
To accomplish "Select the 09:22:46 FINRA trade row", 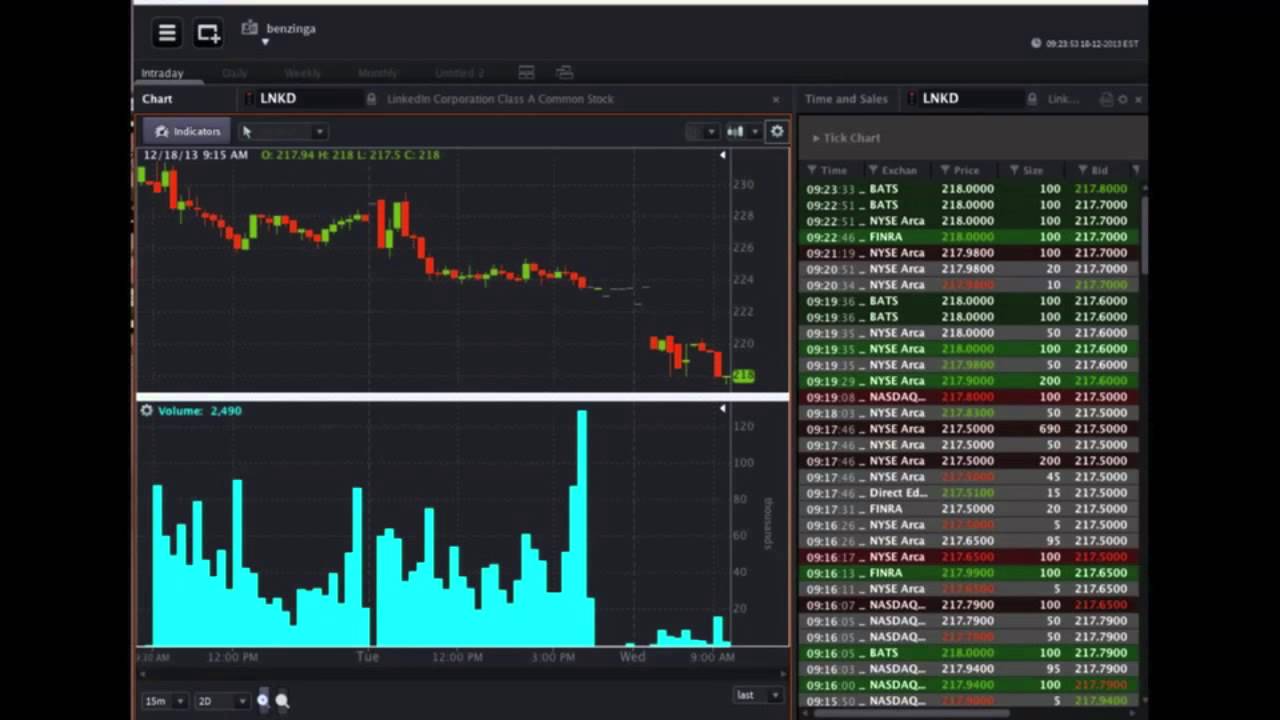I will (969, 237).
